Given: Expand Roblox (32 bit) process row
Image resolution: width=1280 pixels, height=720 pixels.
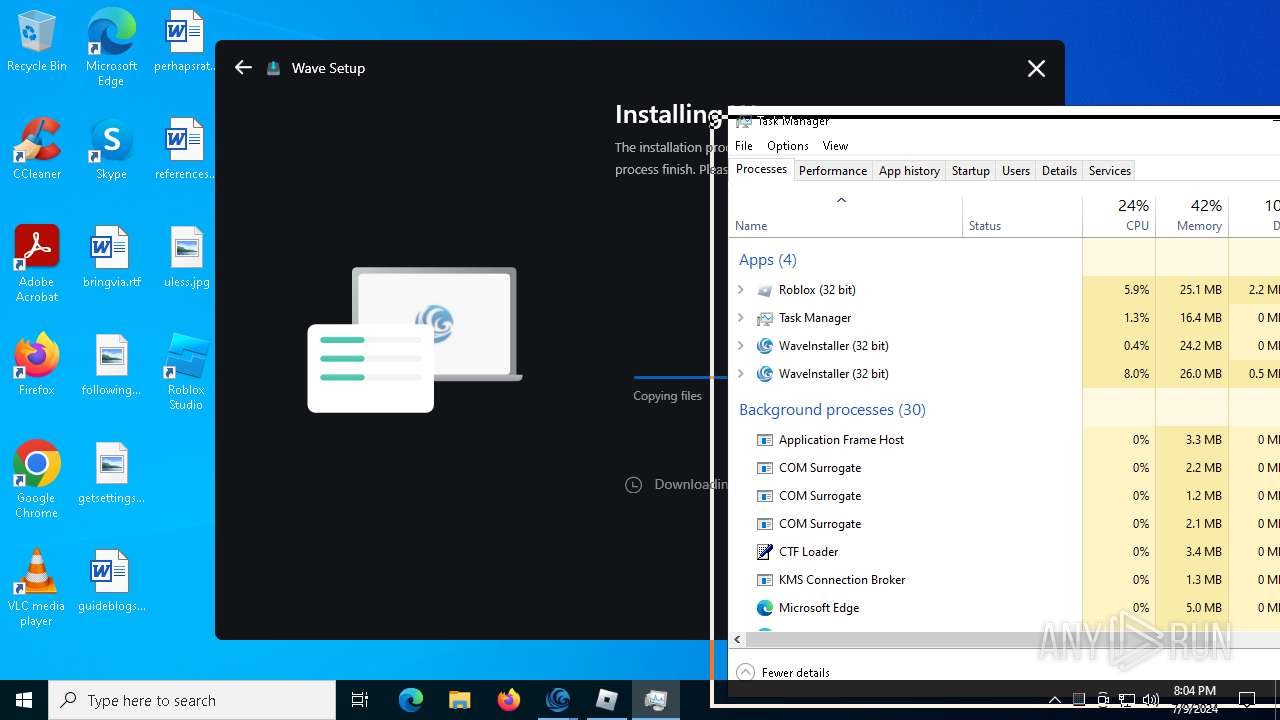Looking at the screenshot, I should point(741,290).
